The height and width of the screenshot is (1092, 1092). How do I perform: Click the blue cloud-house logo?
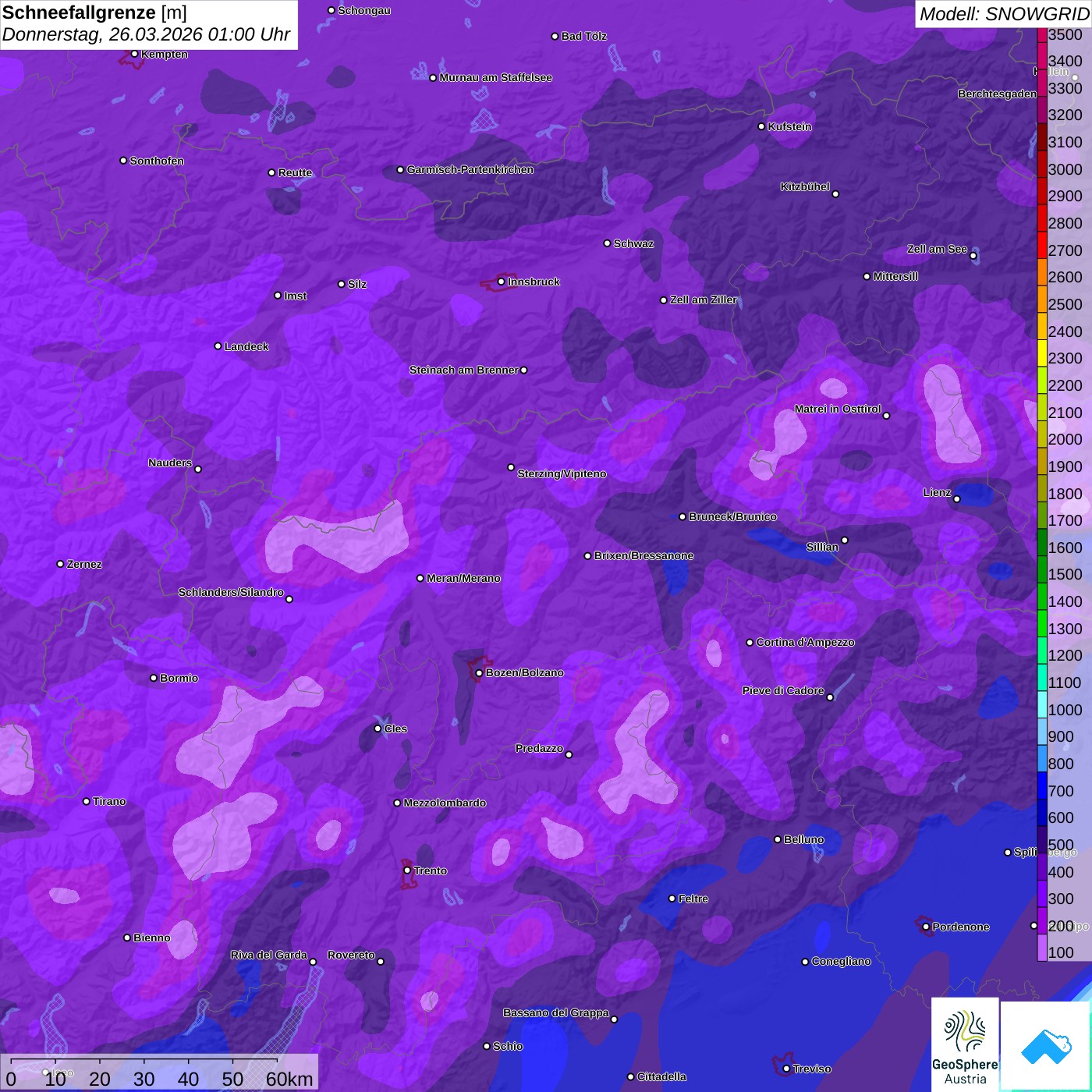[x=1045, y=1045]
